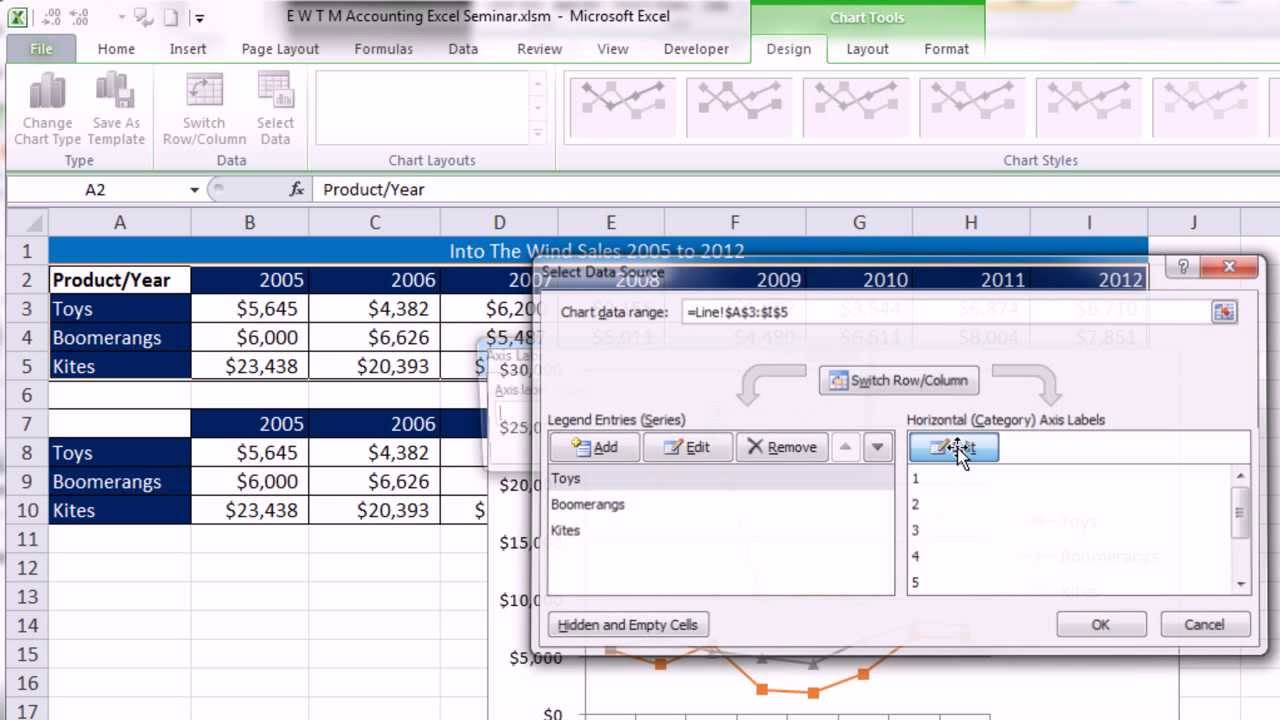Open the Developer tab
The image size is (1280, 720).
[x=696, y=48]
